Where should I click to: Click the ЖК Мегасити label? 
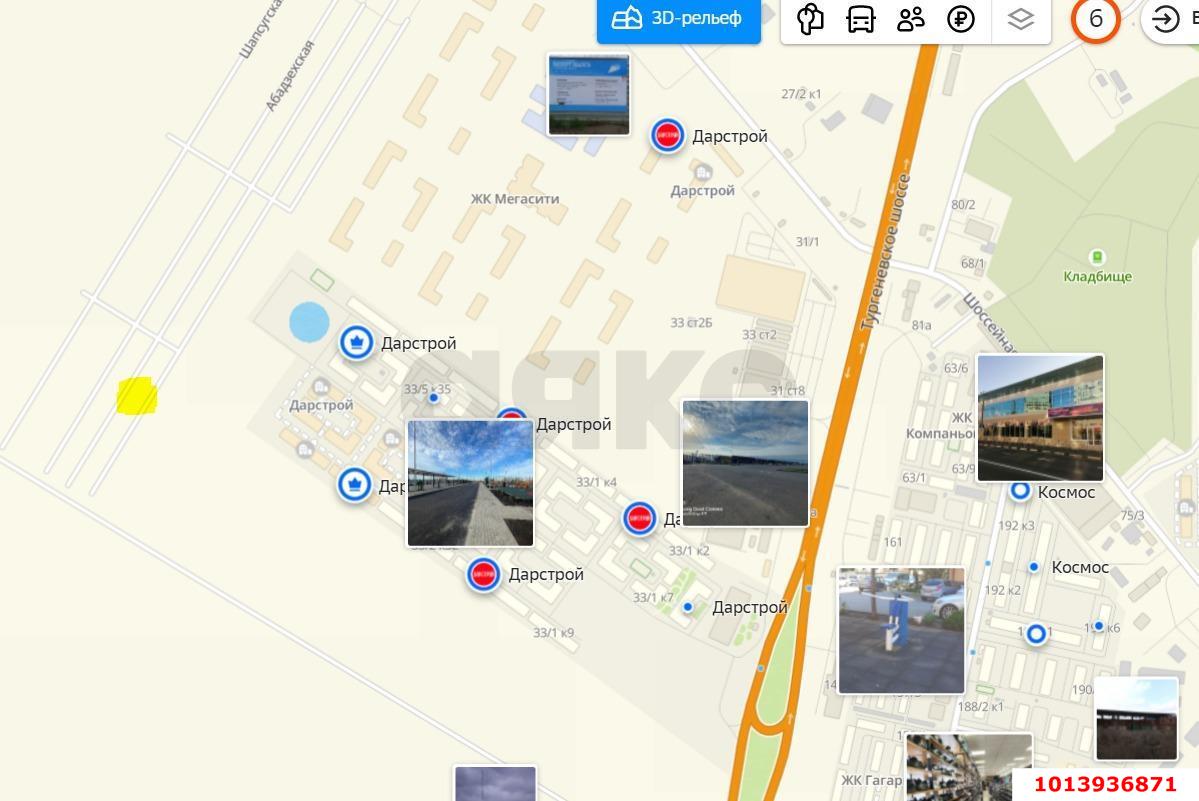point(515,198)
